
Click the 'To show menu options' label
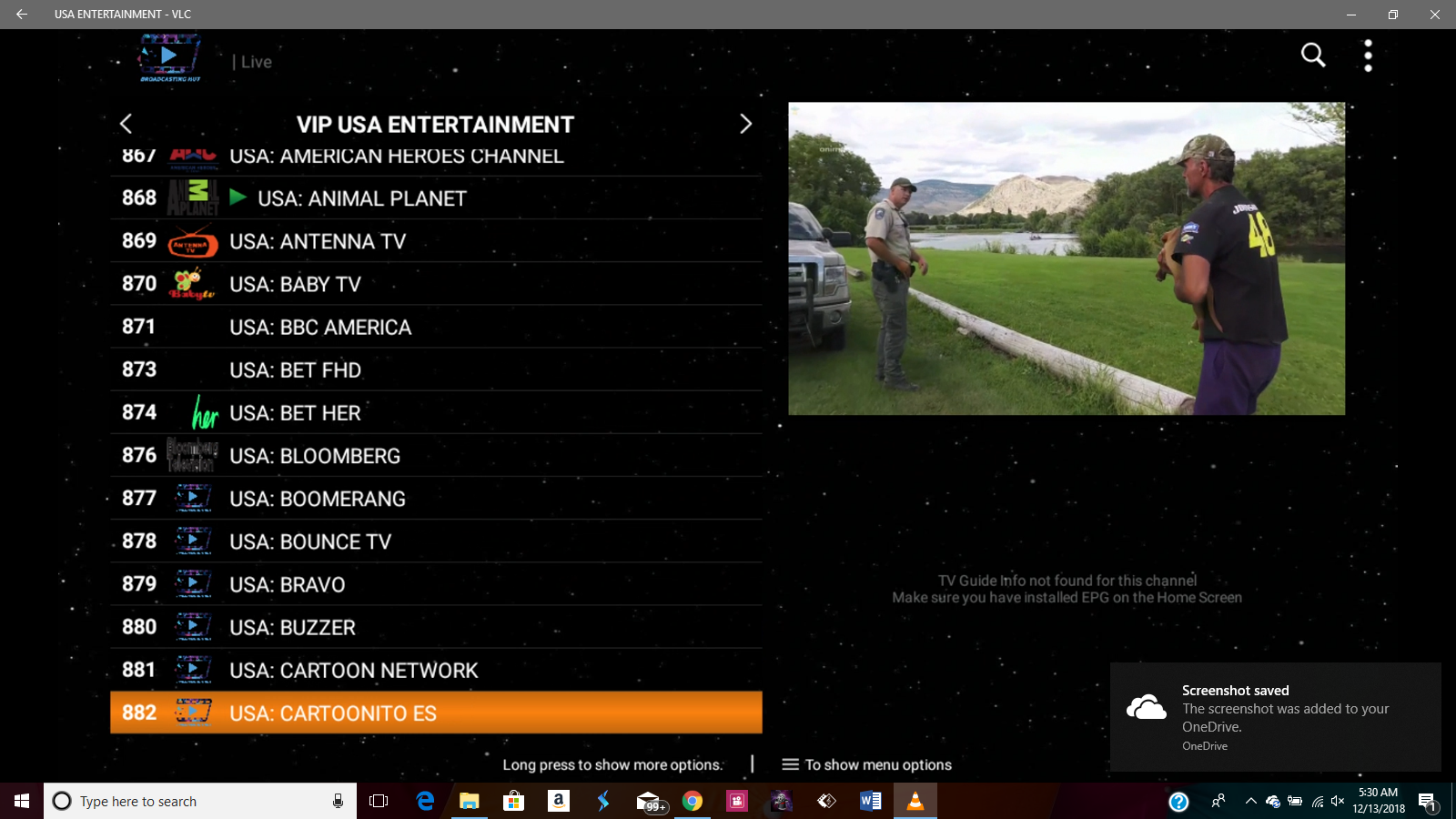[x=878, y=765]
